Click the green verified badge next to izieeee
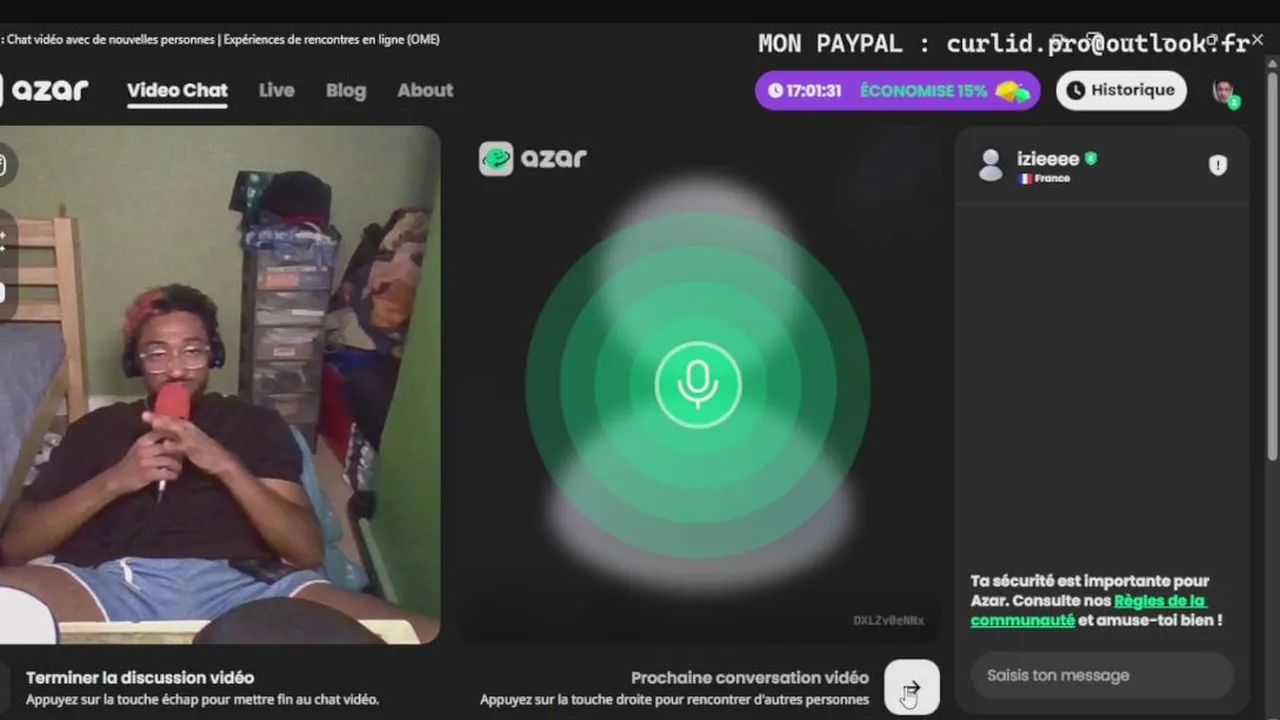1280x720 pixels. click(1091, 158)
